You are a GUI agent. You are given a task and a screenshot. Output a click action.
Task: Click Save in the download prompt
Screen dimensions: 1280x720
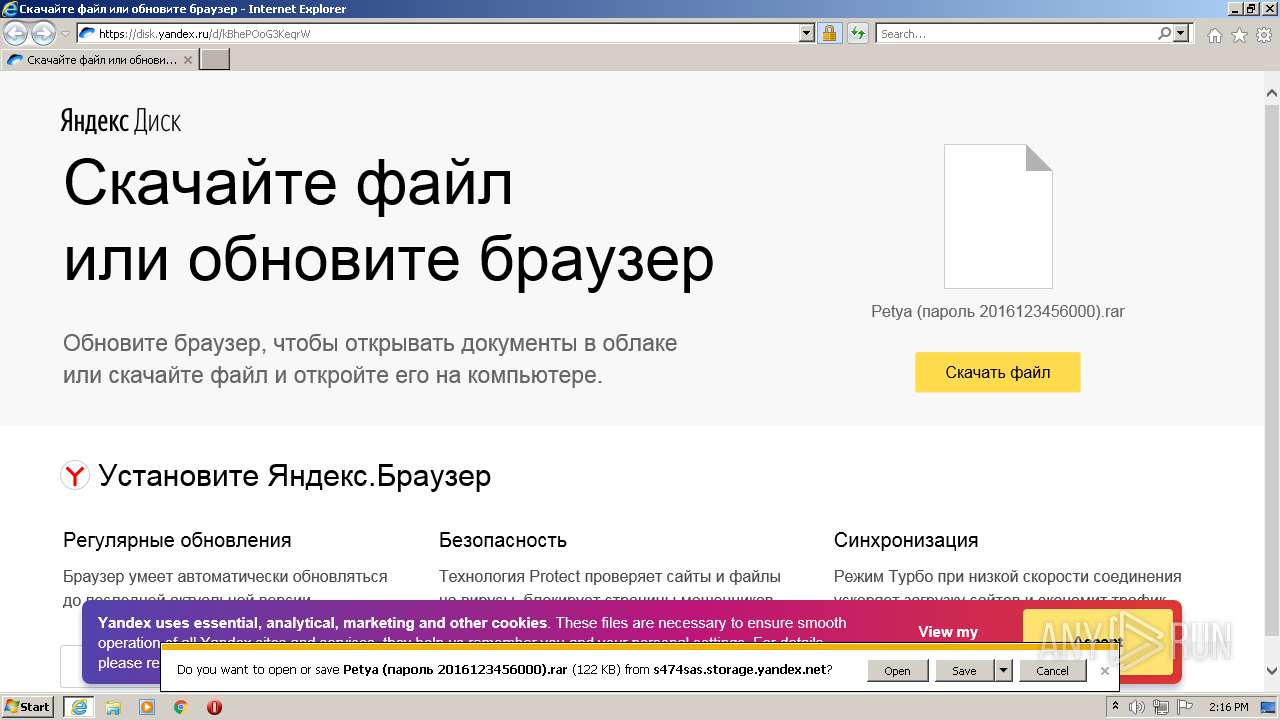964,671
